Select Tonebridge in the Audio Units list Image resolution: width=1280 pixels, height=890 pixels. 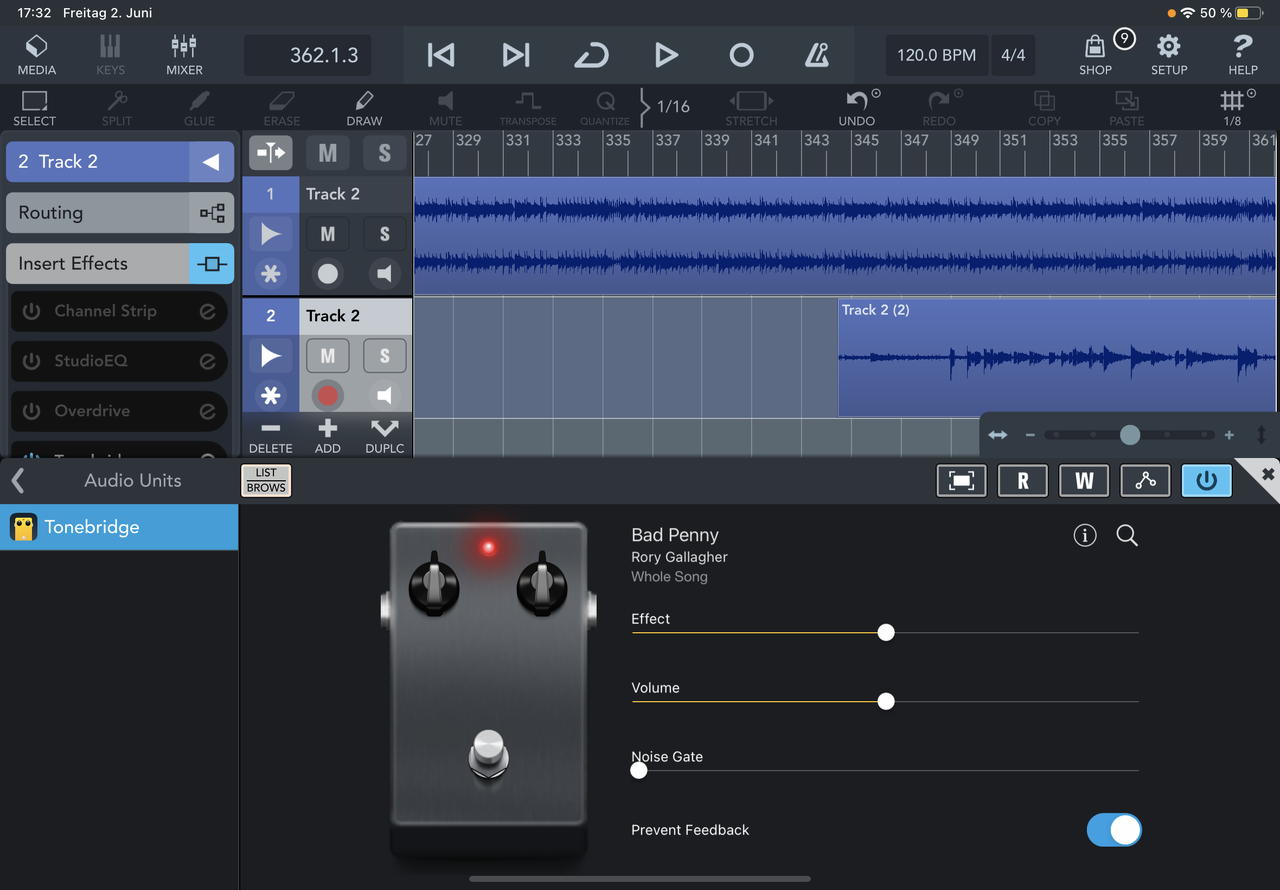tap(119, 527)
